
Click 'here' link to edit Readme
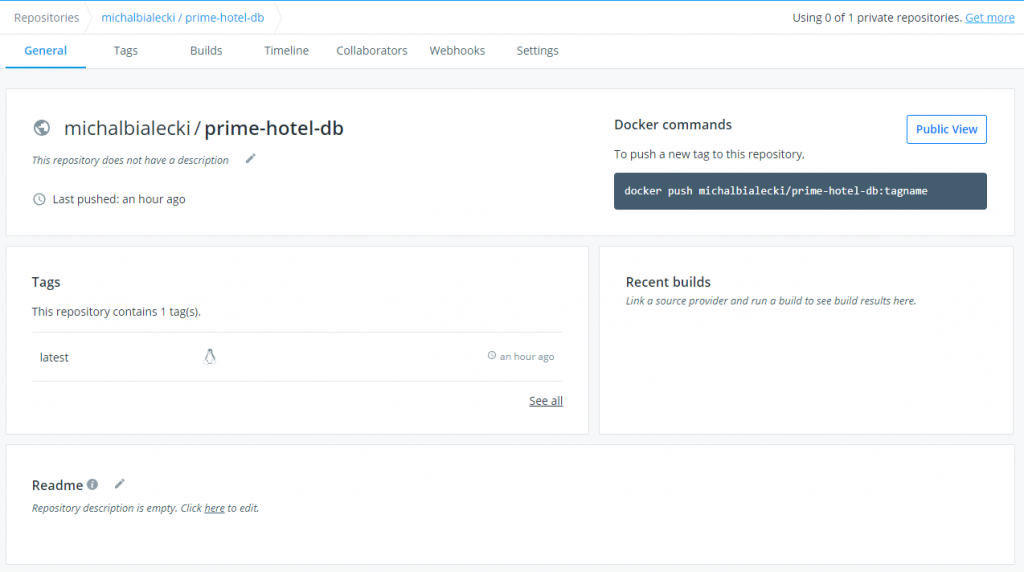click(x=214, y=508)
